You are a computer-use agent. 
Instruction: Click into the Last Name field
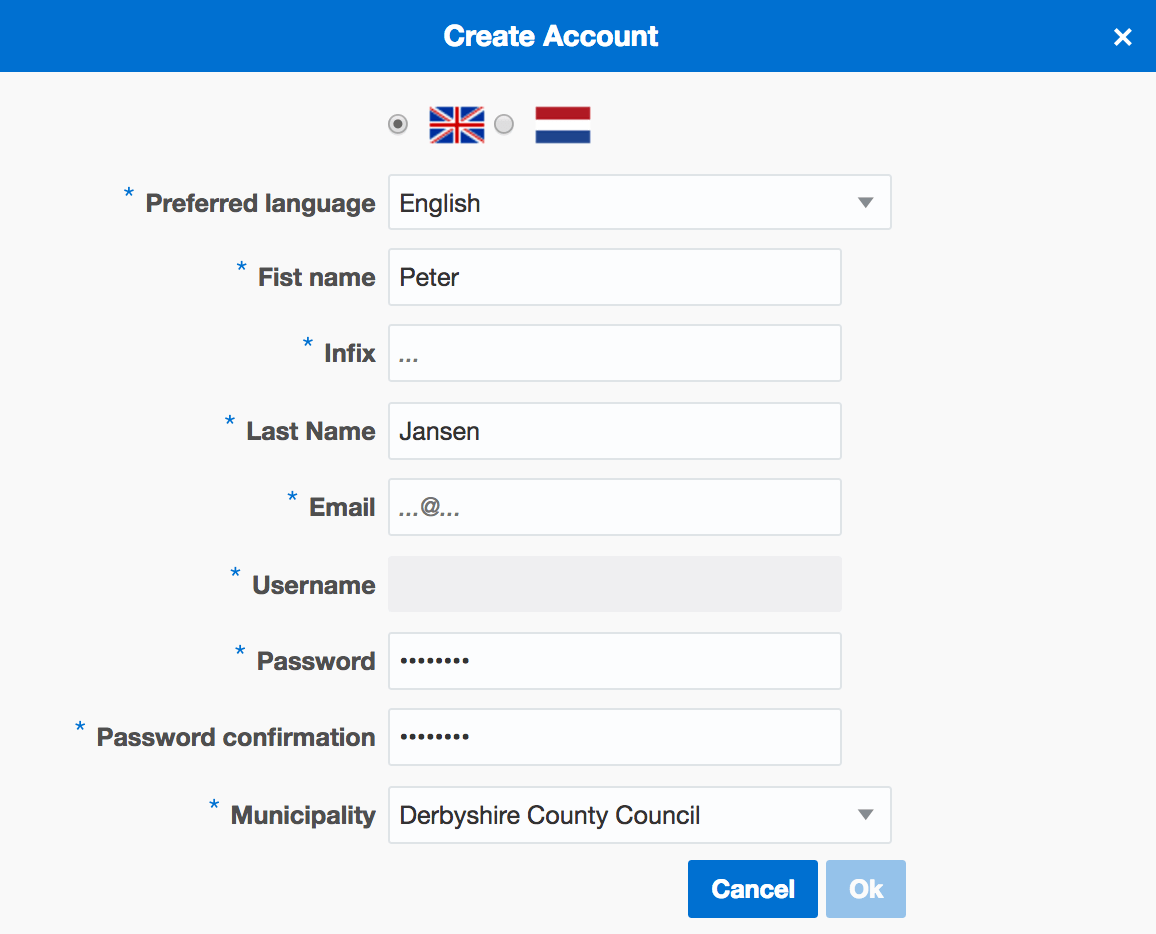tap(614, 431)
